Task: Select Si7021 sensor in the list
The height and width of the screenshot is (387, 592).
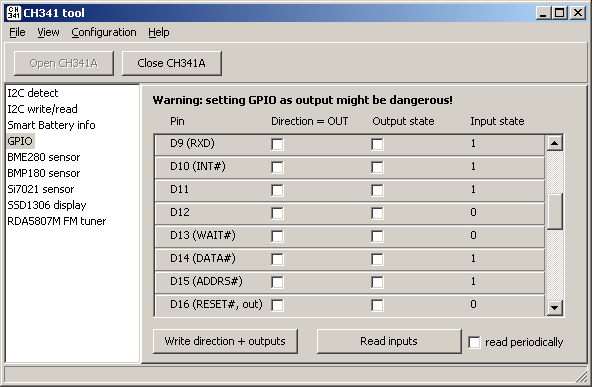Action: (x=40, y=189)
